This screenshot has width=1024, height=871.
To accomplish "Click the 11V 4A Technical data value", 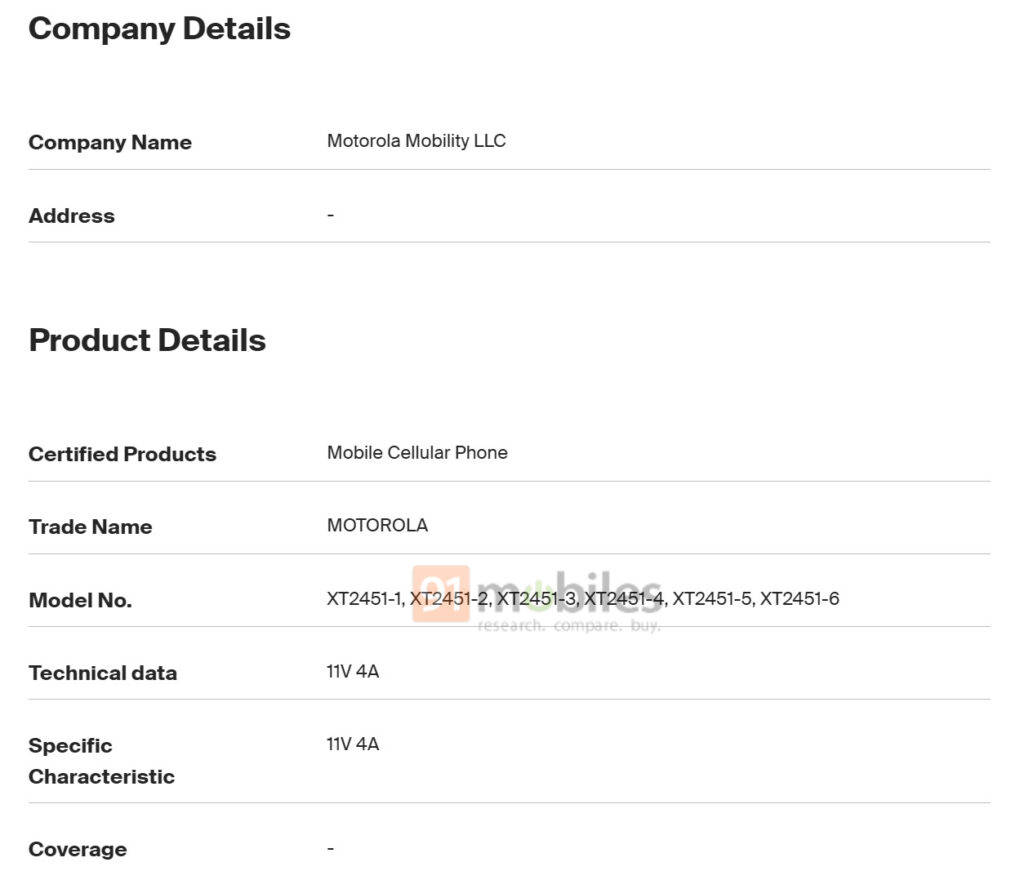I will (353, 672).
